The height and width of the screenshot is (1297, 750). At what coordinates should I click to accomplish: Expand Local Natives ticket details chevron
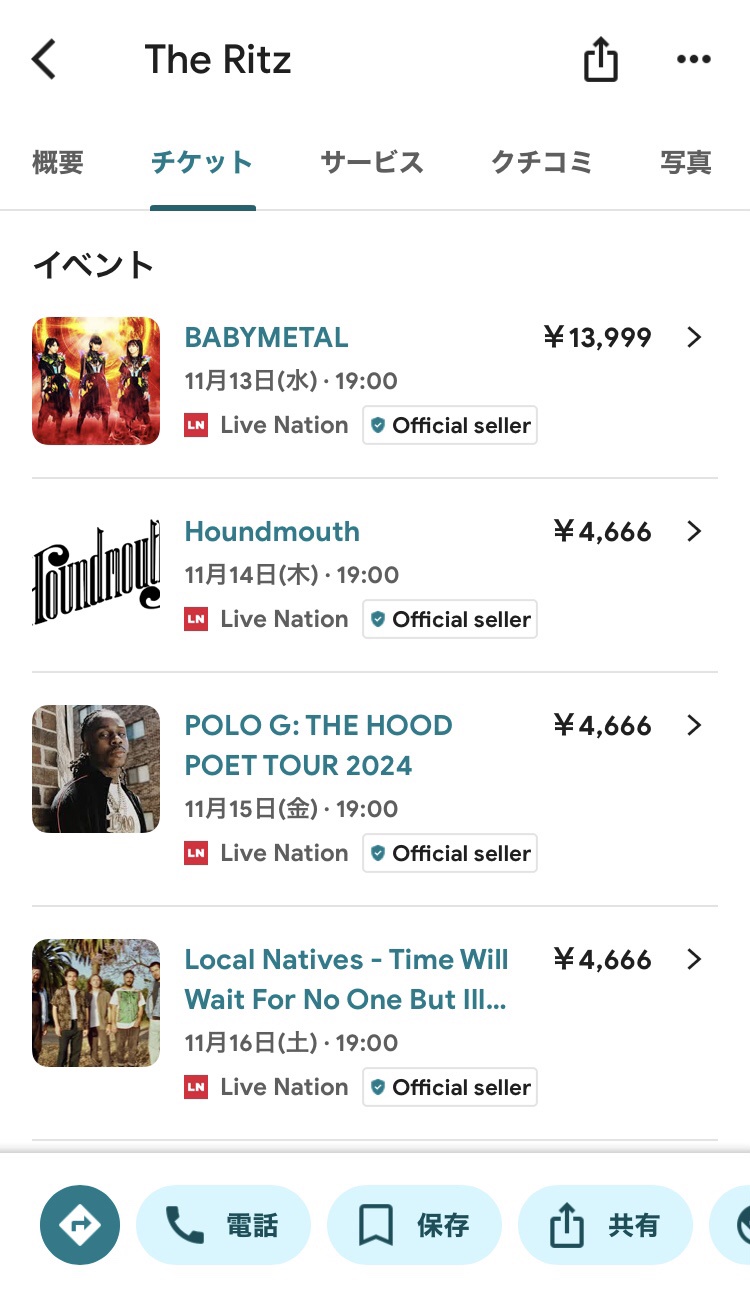click(x=695, y=960)
